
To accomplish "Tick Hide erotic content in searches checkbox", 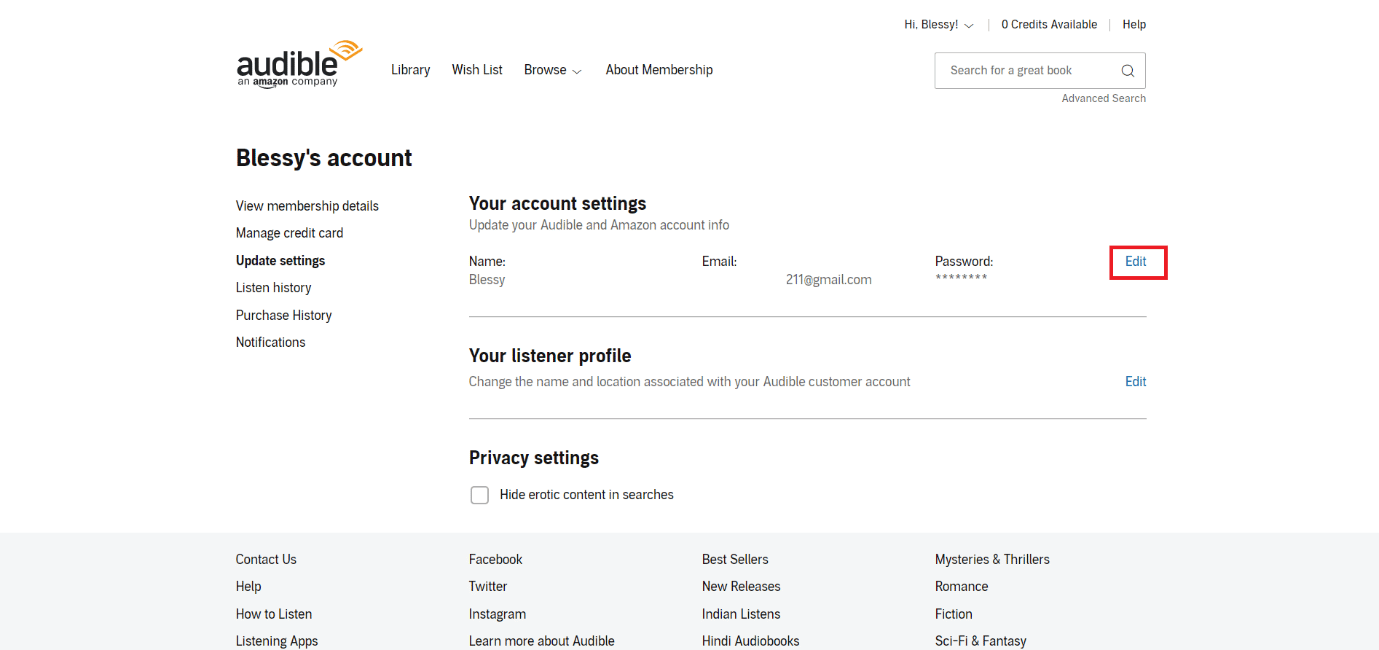I will coord(480,495).
